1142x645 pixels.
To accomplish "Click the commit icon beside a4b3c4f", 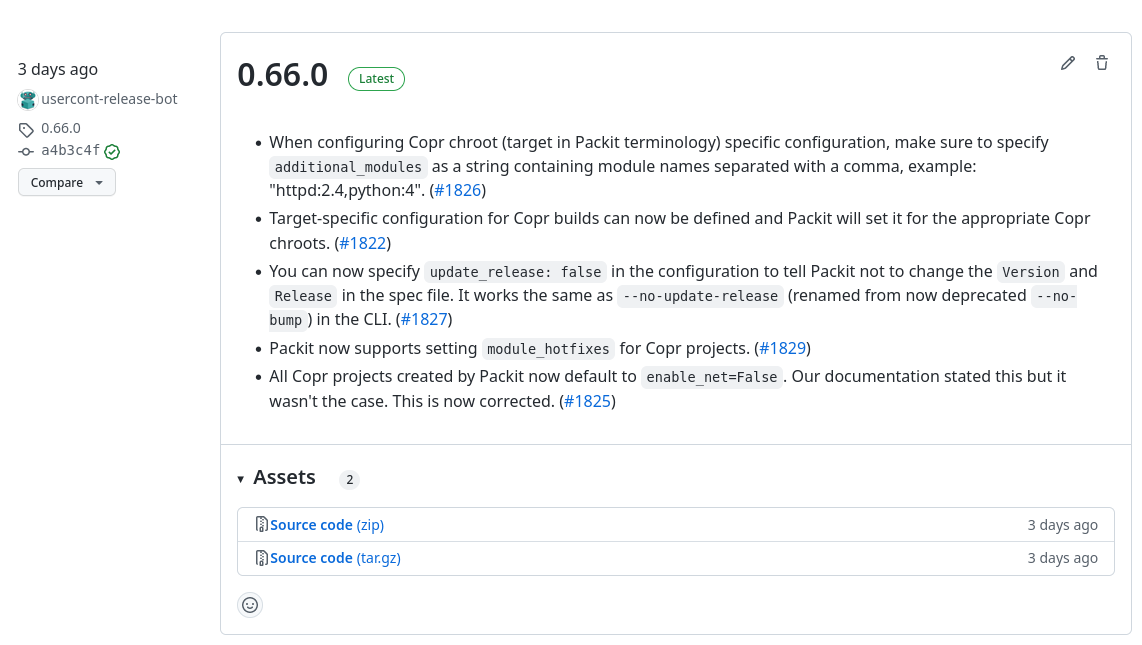I will [x=26, y=151].
